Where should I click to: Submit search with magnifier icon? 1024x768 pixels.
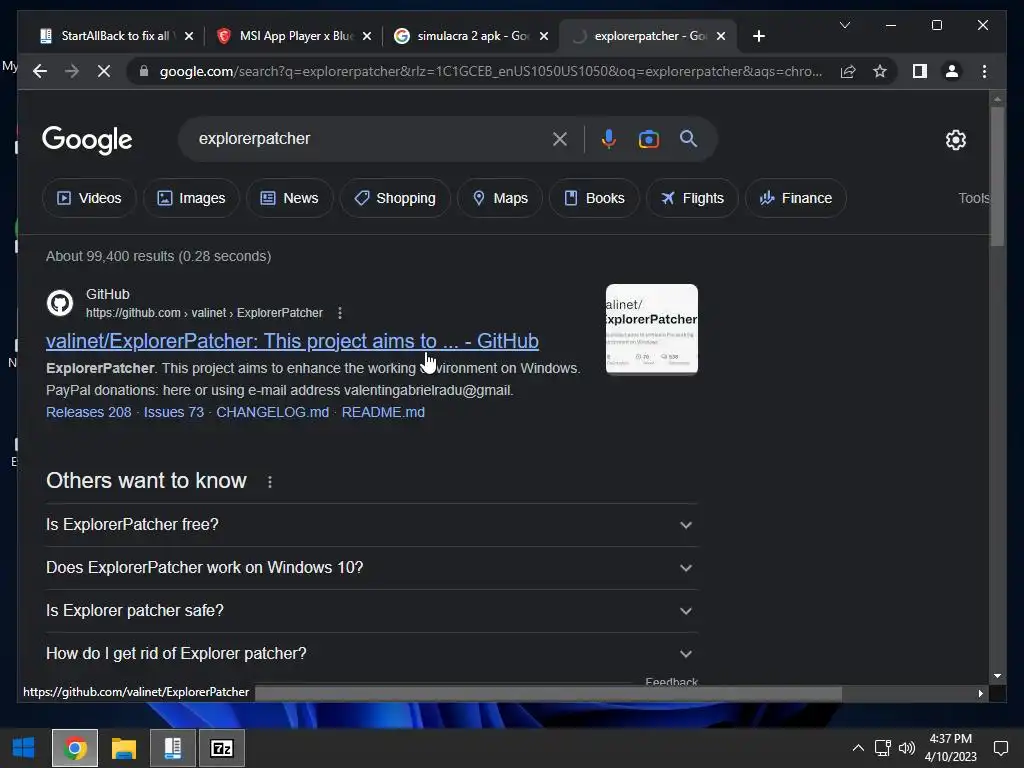click(688, 138)
